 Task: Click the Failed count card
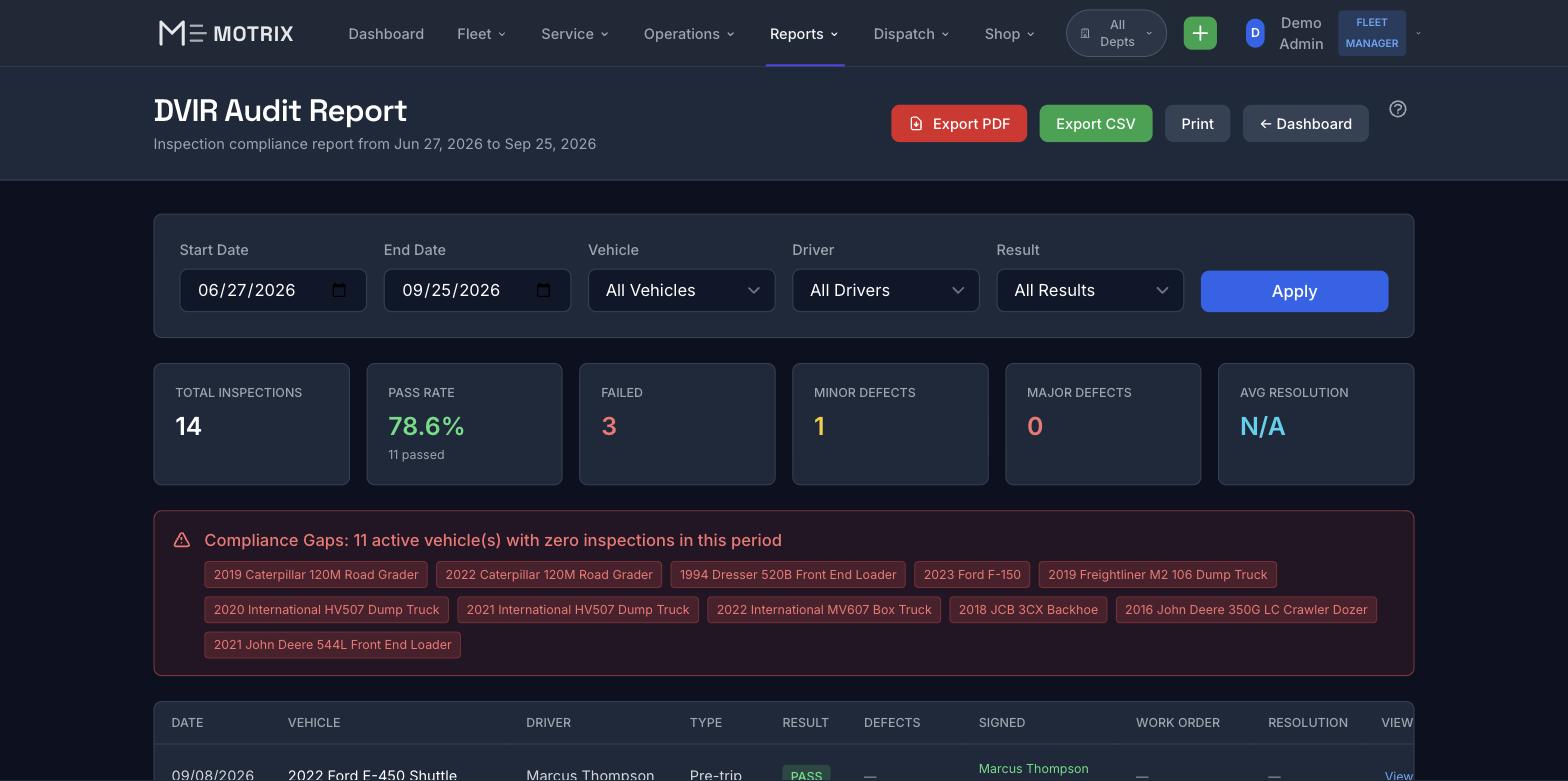677,424
